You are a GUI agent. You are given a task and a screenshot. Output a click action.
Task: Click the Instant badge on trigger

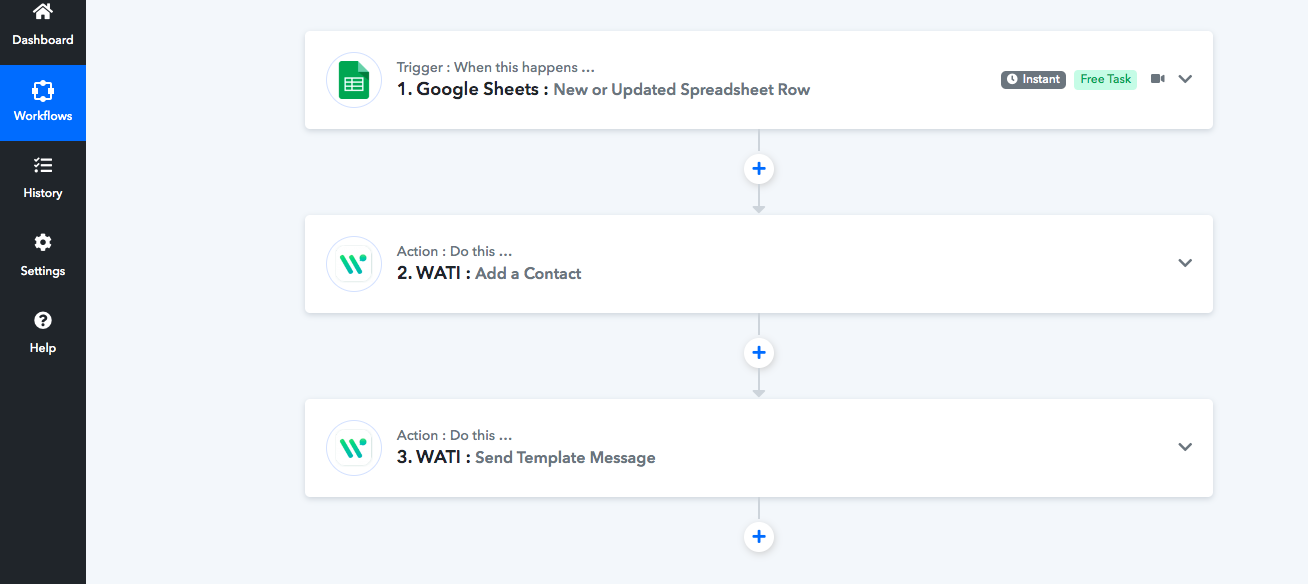click(x=1033, y=79)
